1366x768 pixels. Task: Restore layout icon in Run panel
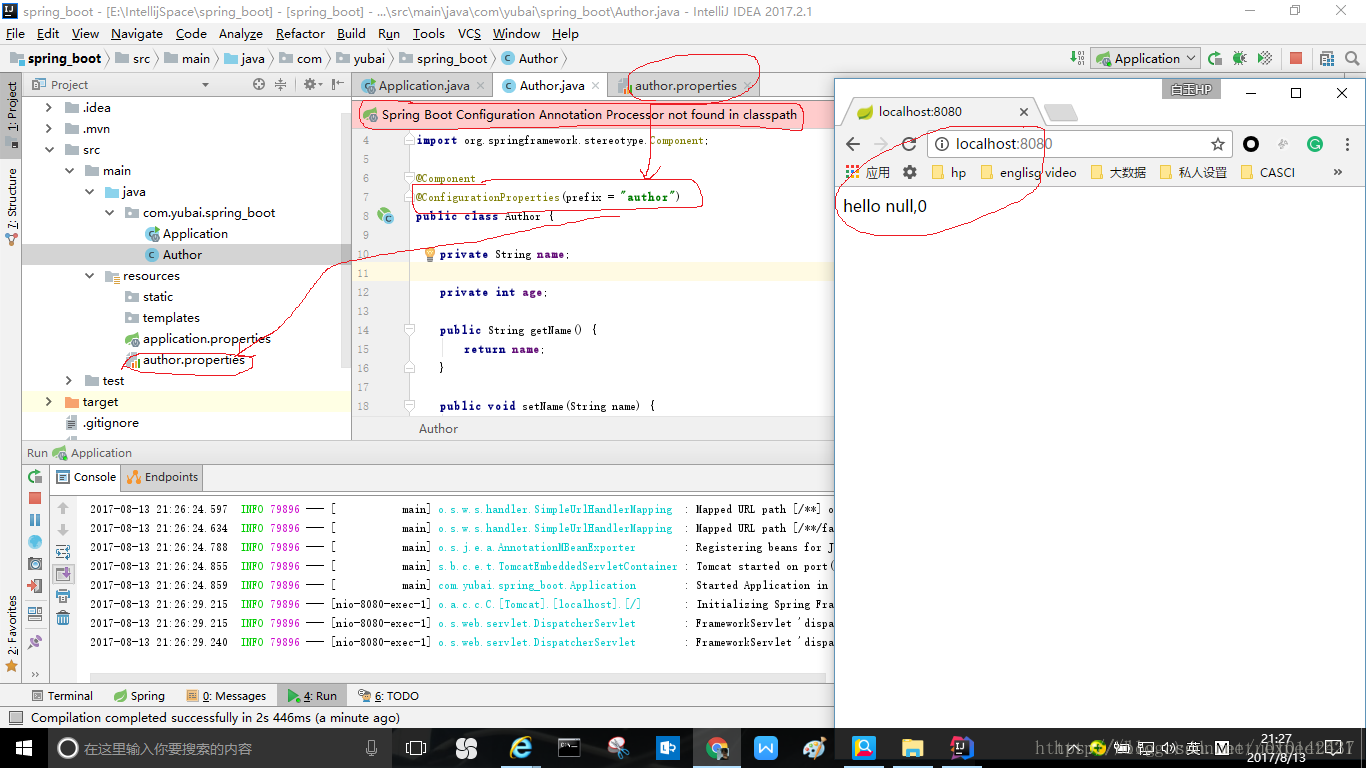35,613
